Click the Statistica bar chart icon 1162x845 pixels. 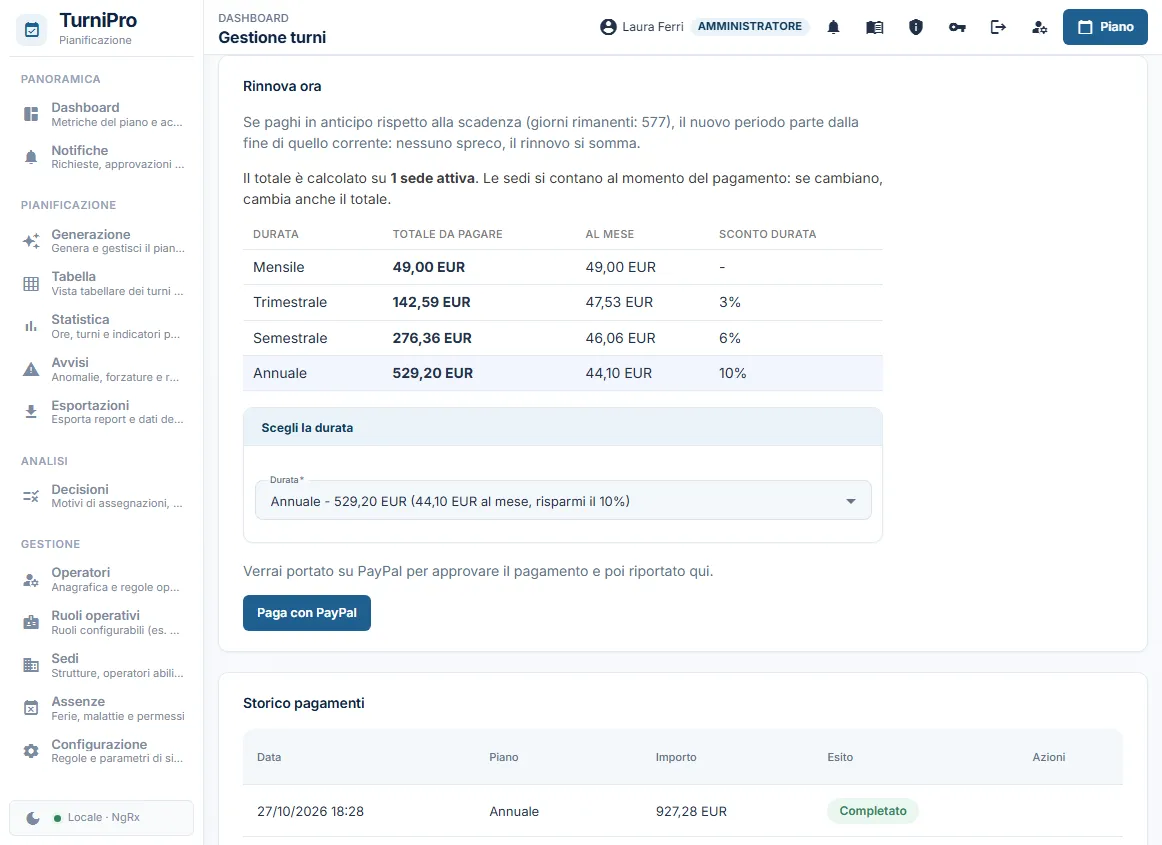click(31, 326)
